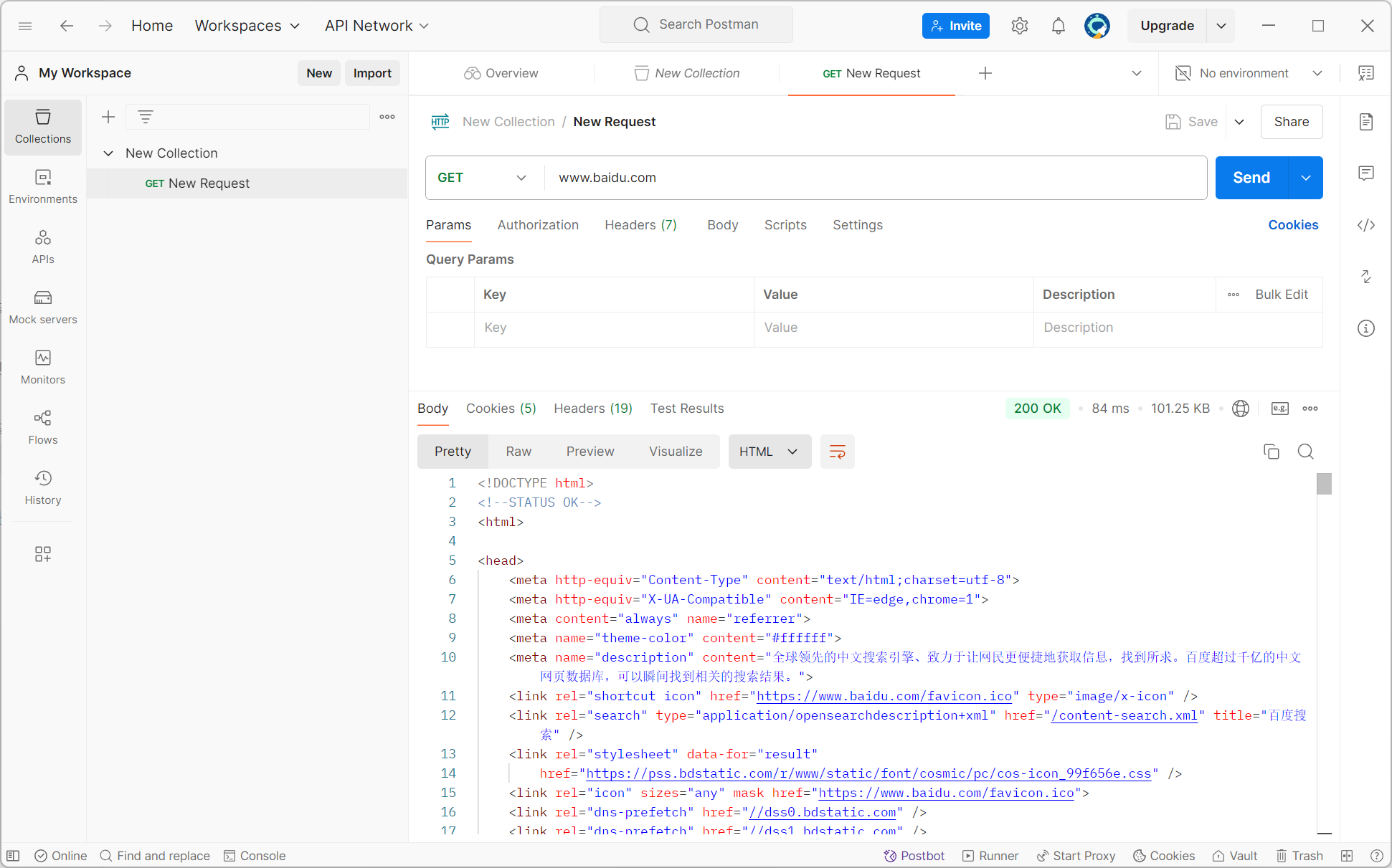Screen dimensions: 1392x868
Task: Collapse the New Collection tree item
Action: [108, 153]
